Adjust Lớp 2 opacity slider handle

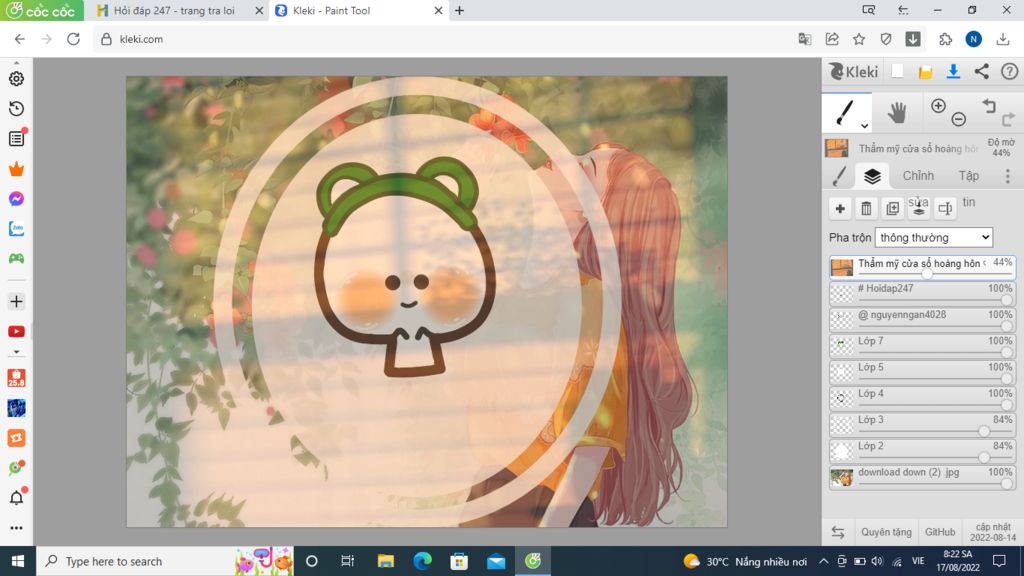click(984, 457)
